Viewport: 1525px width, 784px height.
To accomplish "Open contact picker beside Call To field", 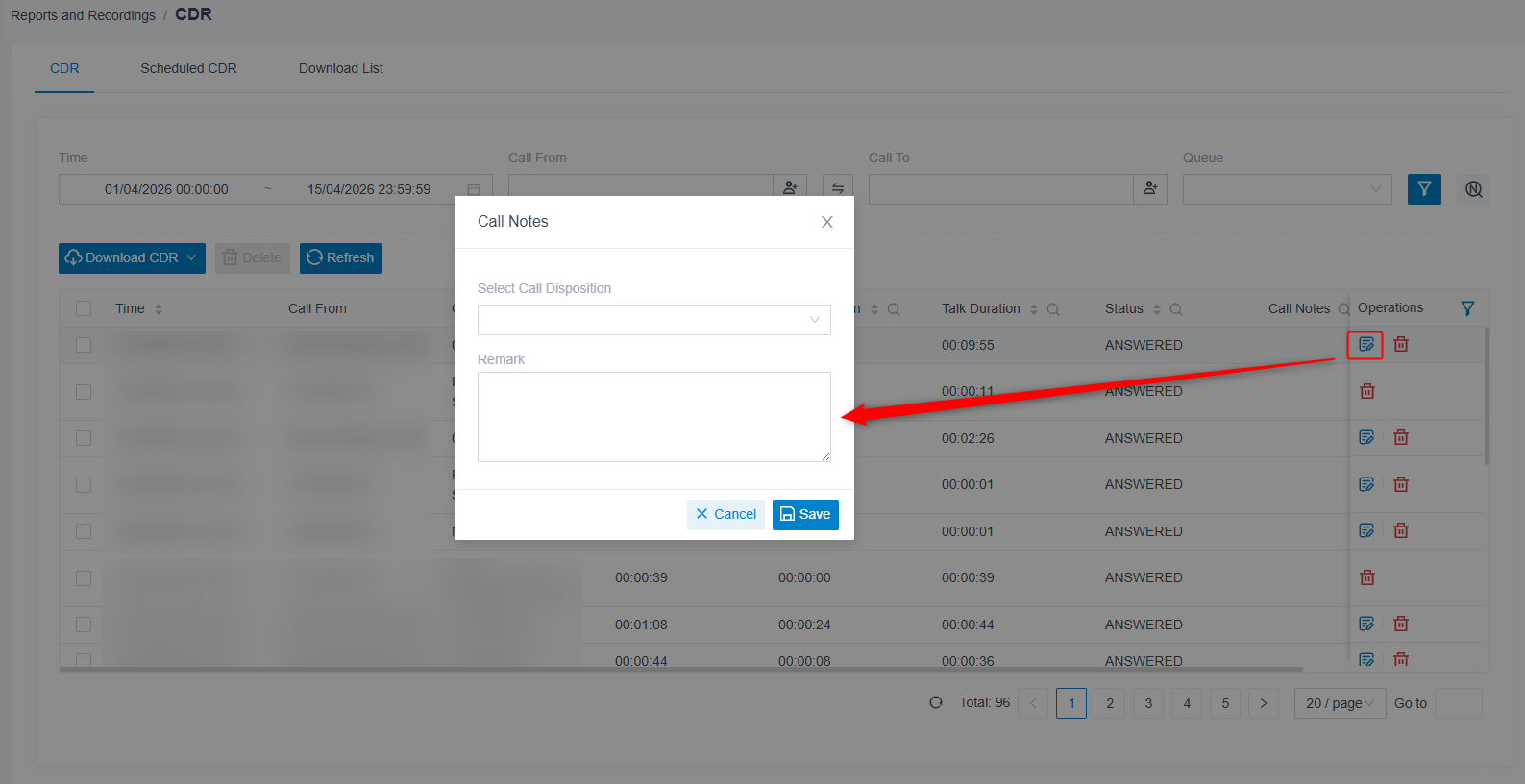I will 1150,189.
